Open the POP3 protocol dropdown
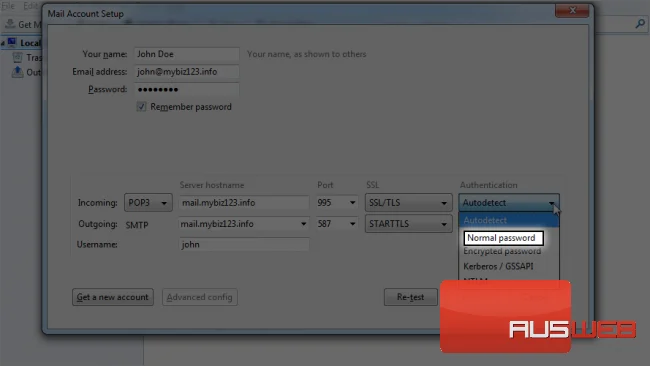The image size is (650, 366). coord(148,203)
